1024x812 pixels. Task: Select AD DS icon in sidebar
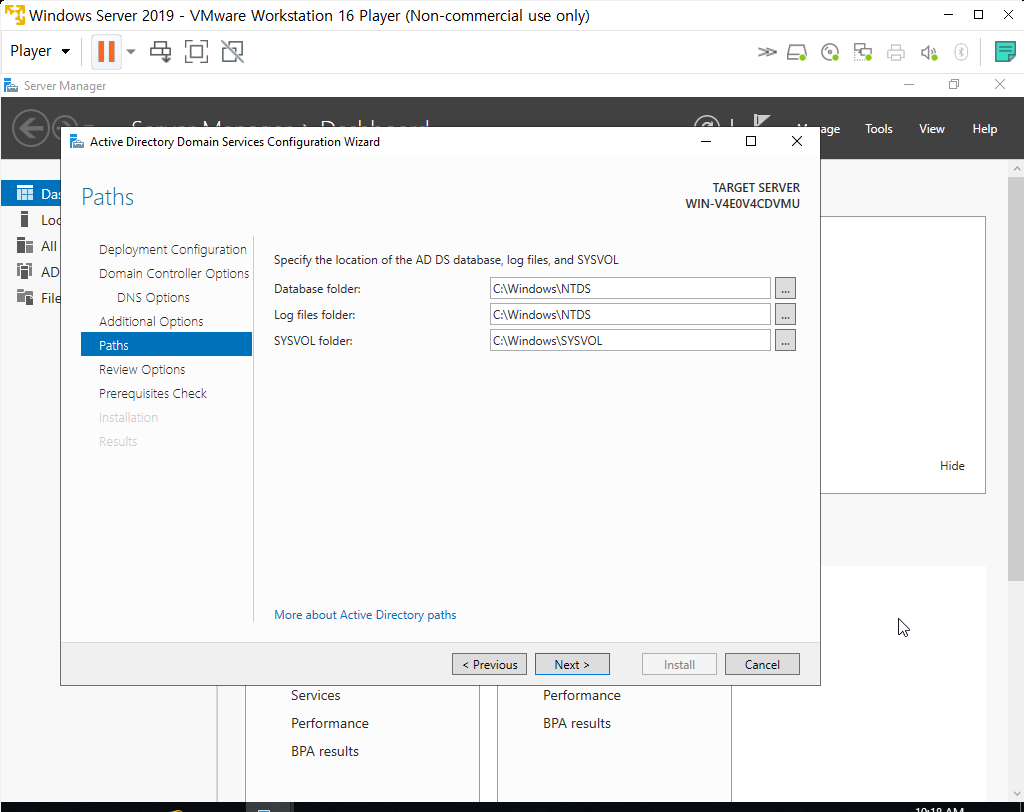25,271
